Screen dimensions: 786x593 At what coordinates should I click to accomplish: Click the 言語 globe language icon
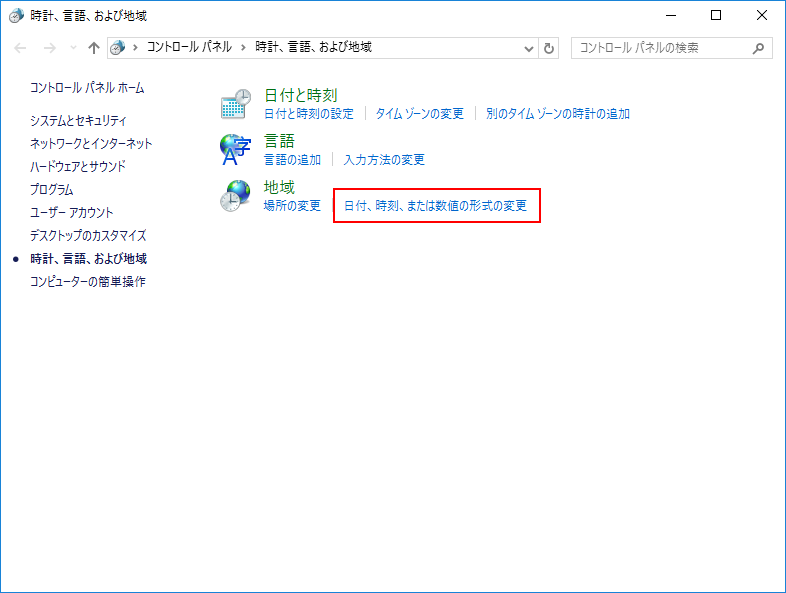(235, 150)
